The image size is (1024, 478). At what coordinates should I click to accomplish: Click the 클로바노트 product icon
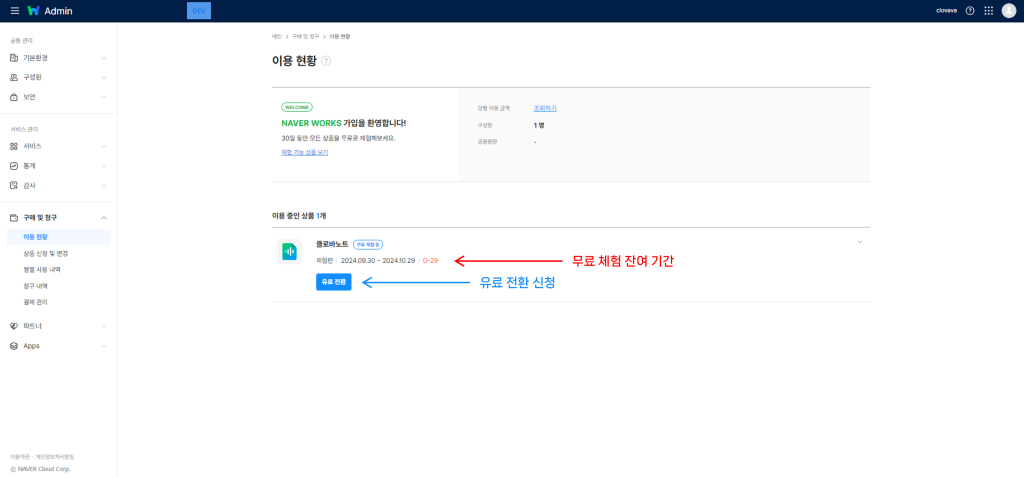[x=289, y=251]
